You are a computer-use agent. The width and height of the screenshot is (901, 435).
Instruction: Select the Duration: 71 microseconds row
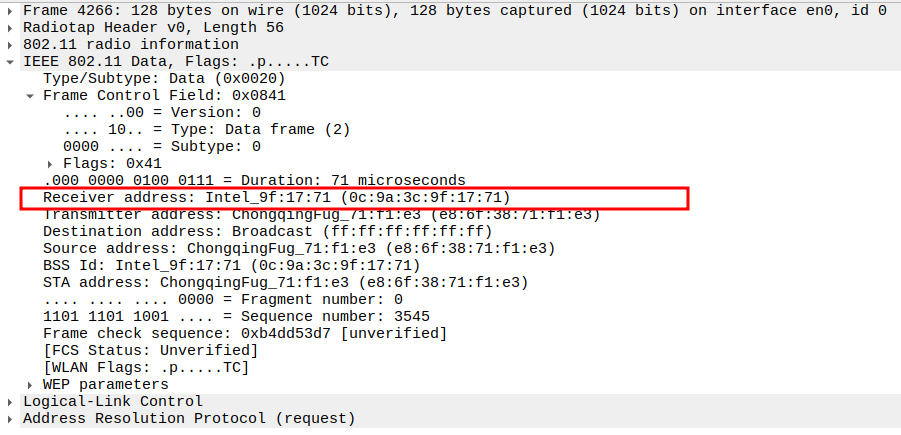point(253,180)
